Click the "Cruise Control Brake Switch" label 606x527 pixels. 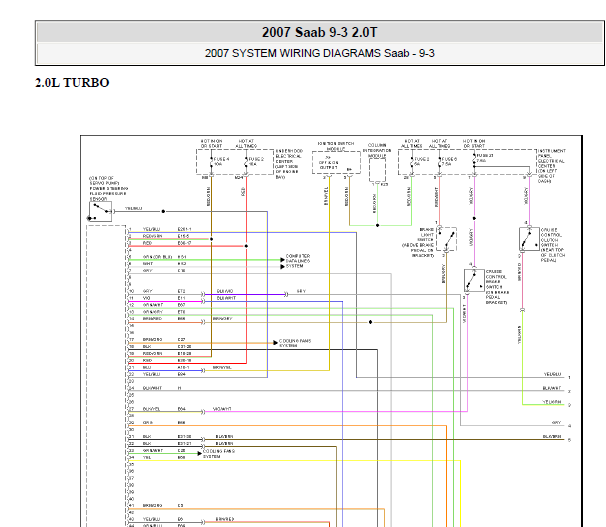tap(497, 287)
